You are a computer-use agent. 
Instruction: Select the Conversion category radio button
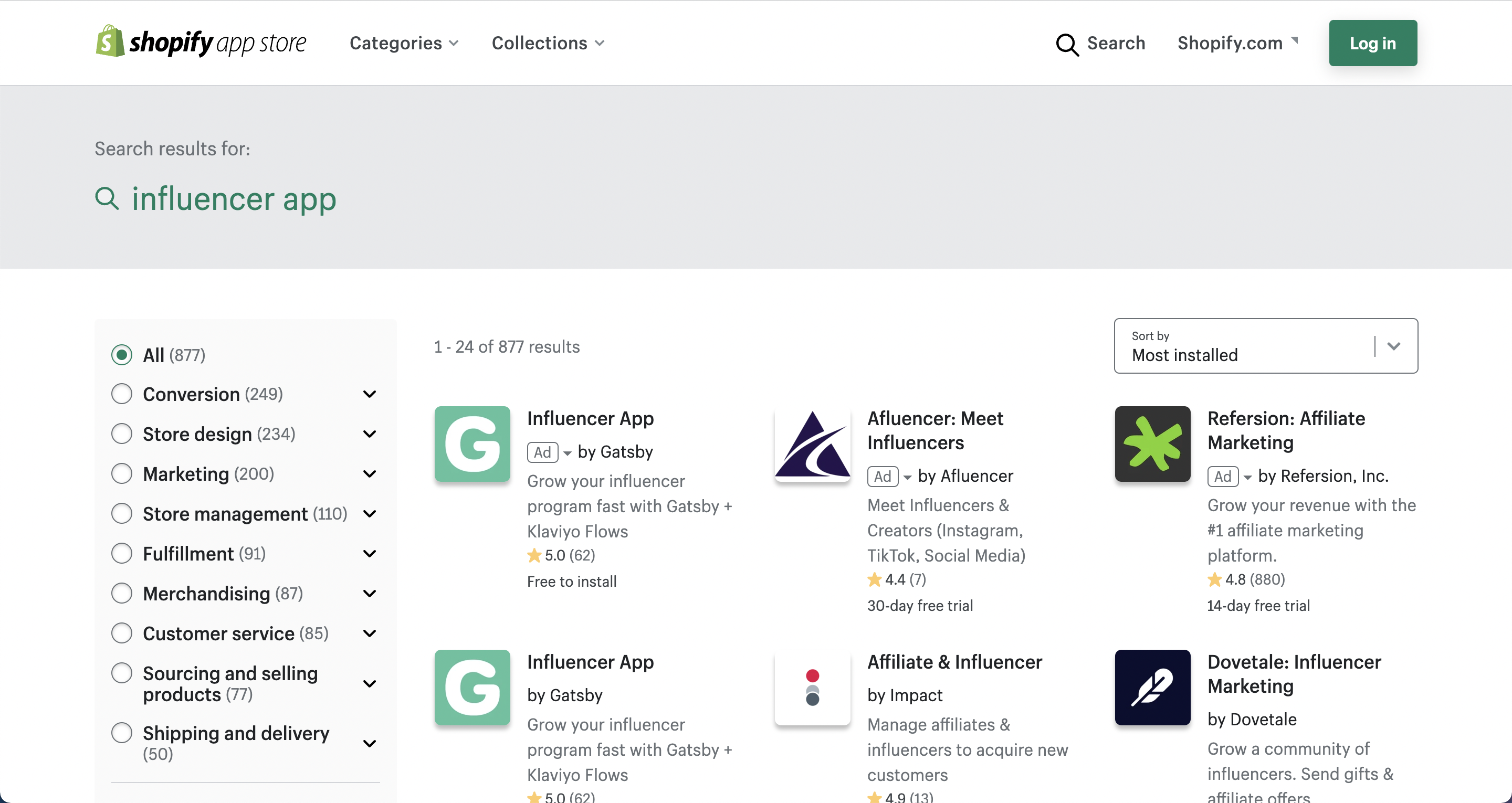[x=121, y=394]
